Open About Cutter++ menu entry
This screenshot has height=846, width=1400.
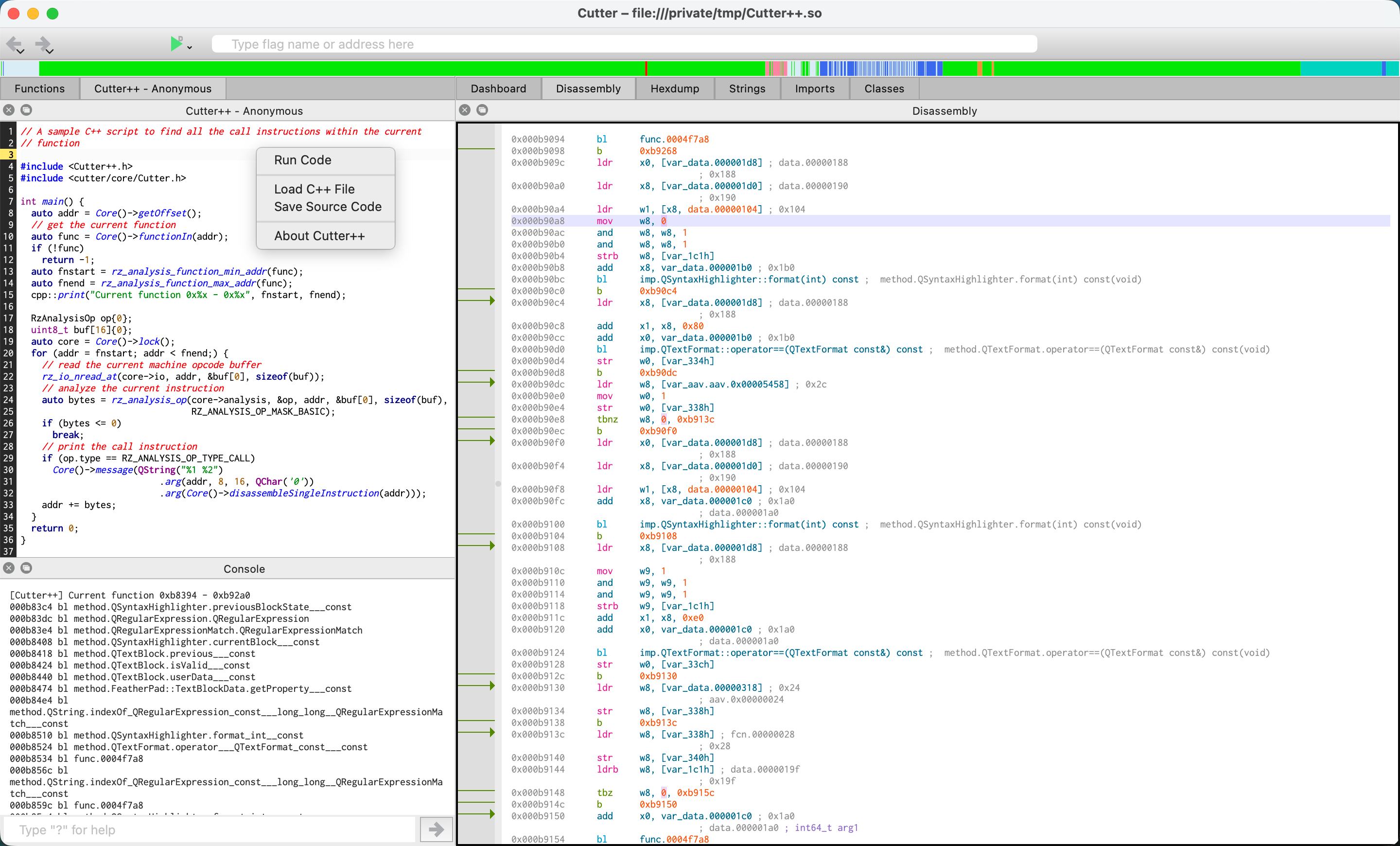[326, 236]
